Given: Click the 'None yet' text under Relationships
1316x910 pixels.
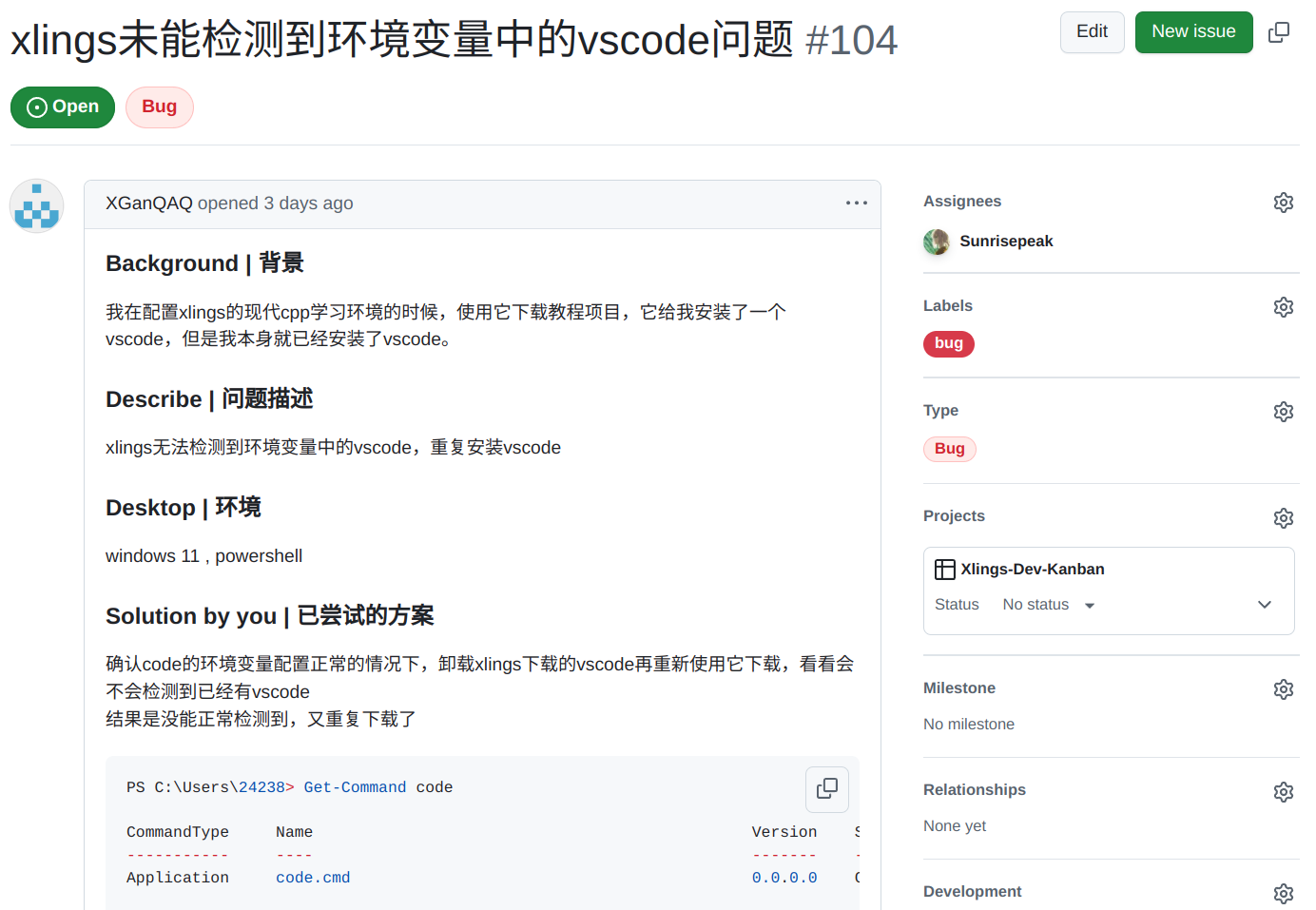Looking at the screenshot, I should [955, 826].
